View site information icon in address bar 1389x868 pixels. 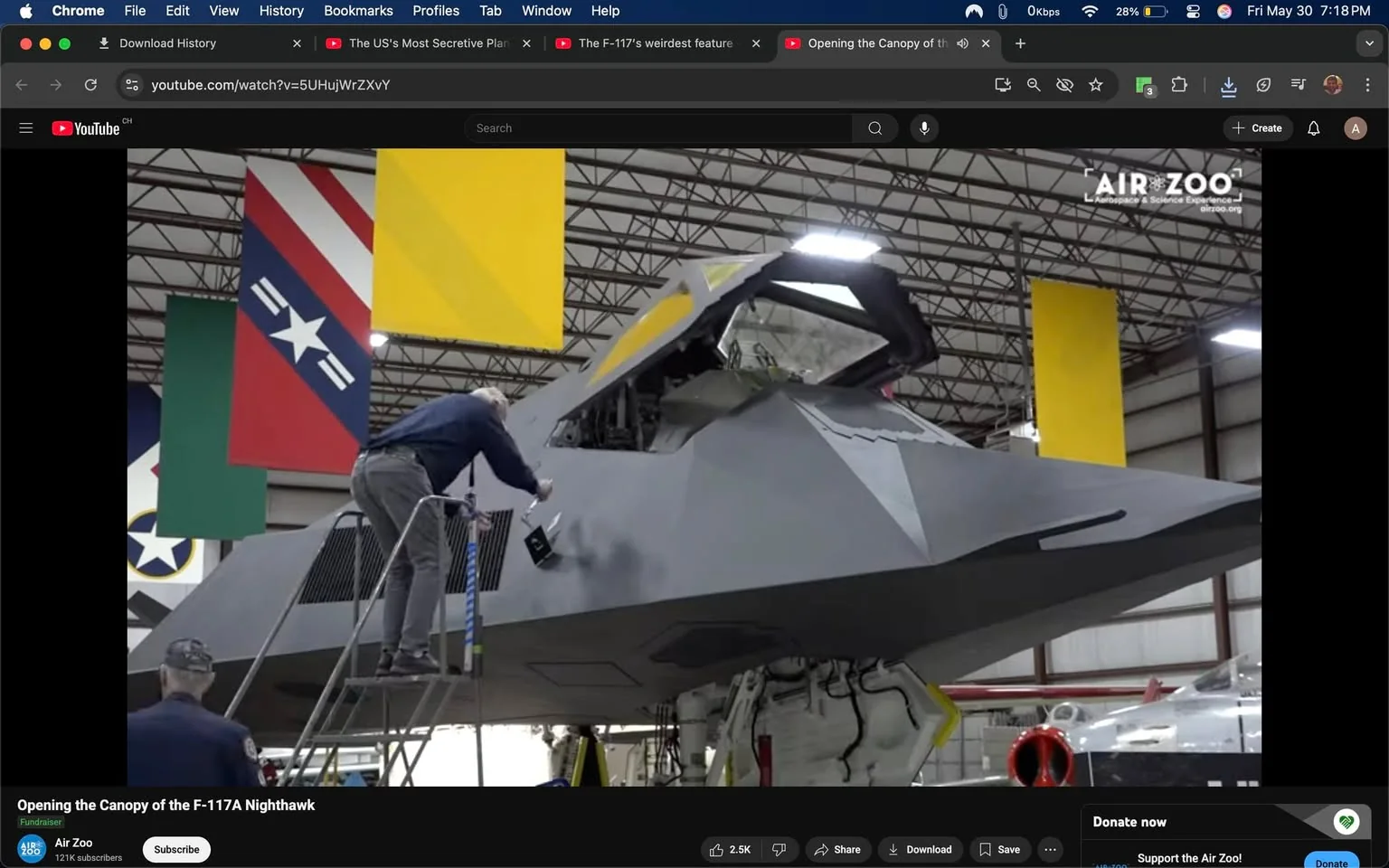pyautogui.click(x=132, y=85)
